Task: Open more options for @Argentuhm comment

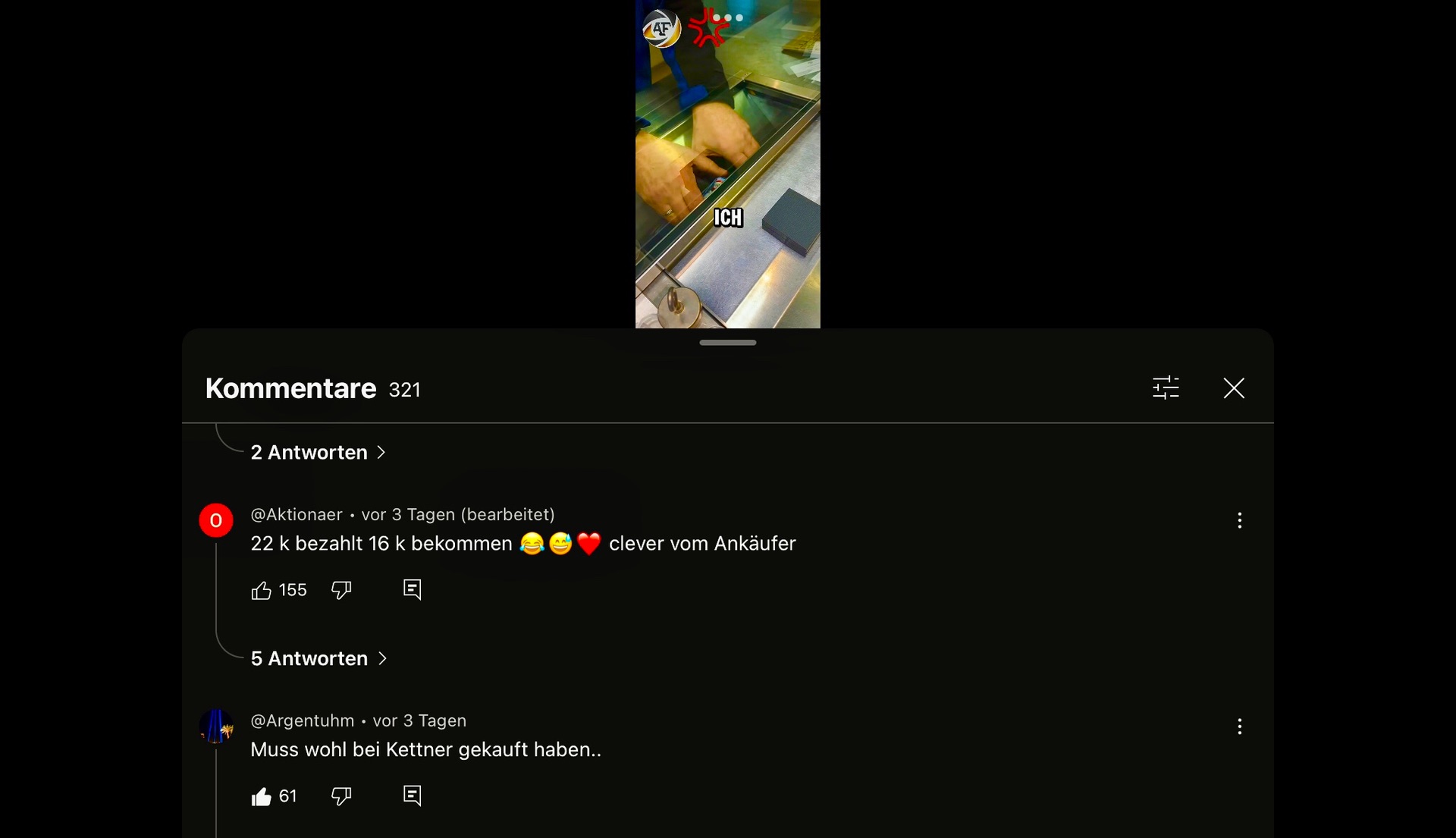Action: coord(1239,727)
